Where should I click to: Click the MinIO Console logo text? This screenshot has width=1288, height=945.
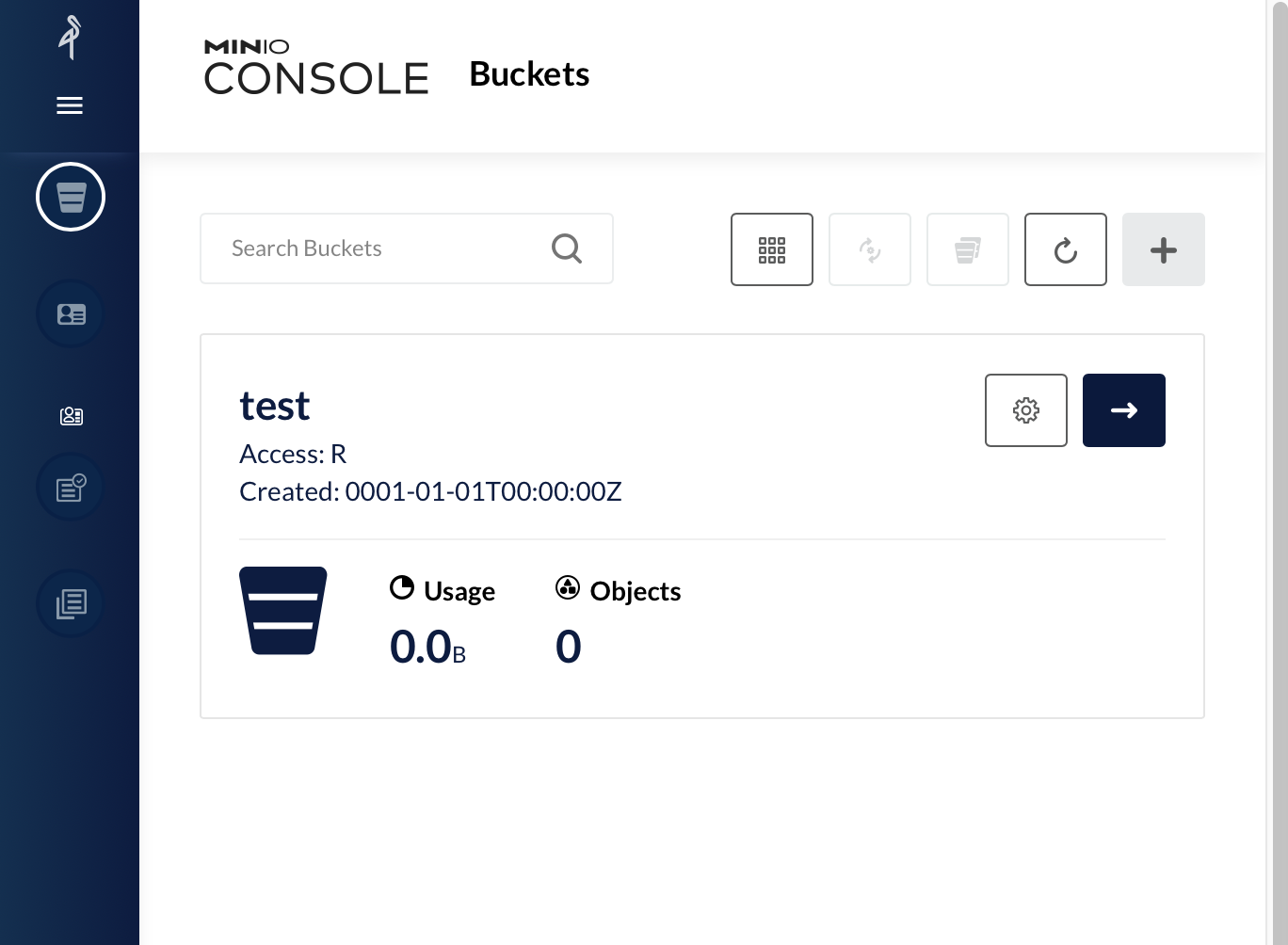(316, 67)
